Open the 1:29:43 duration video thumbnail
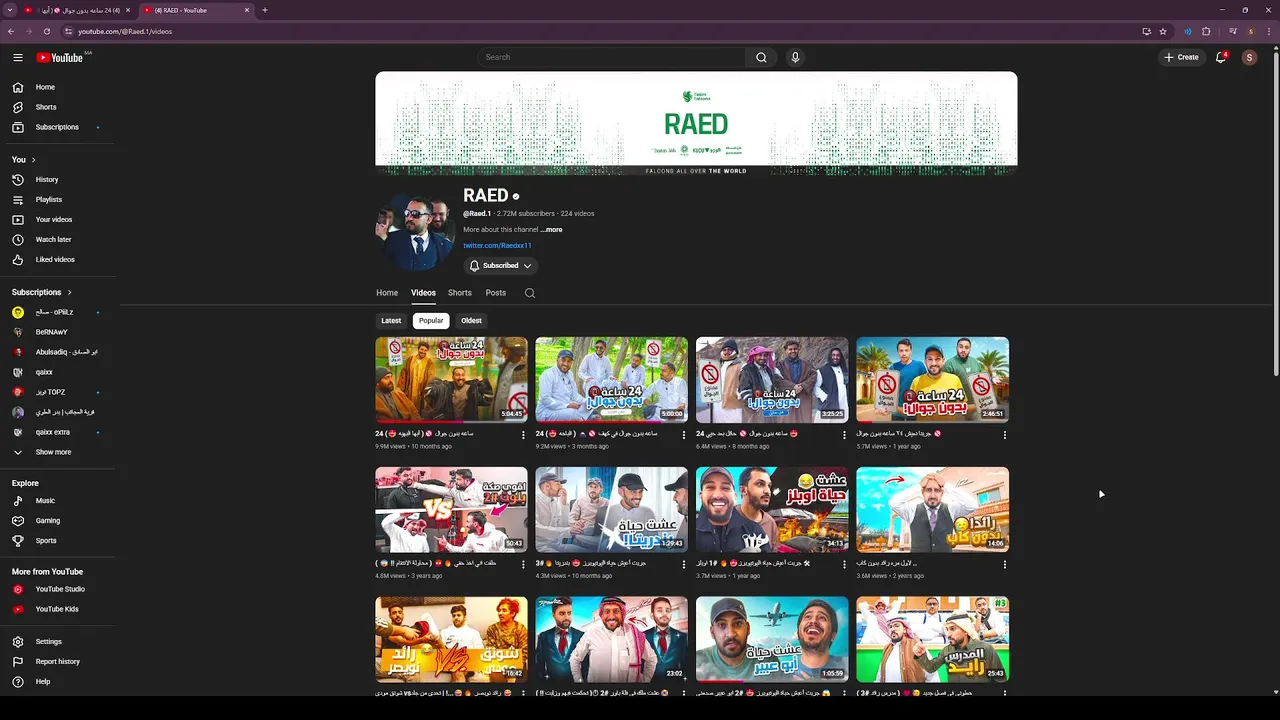The image size is (1280, 720). (611, 510)
